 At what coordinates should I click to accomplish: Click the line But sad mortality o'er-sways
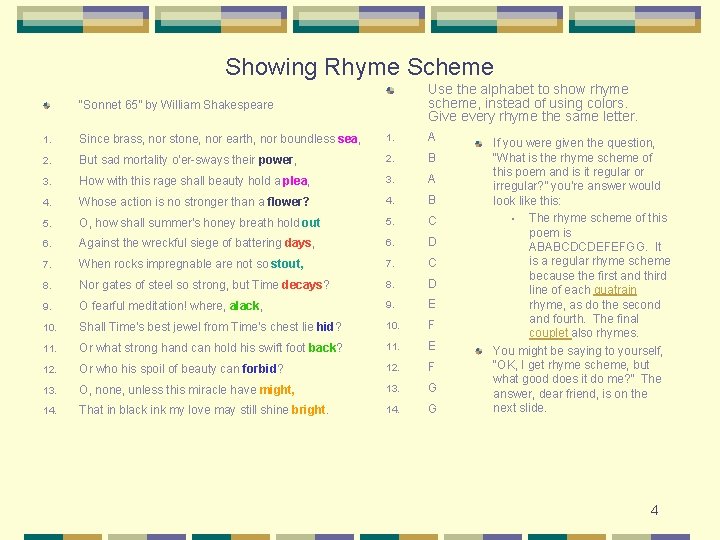point(187,160)
